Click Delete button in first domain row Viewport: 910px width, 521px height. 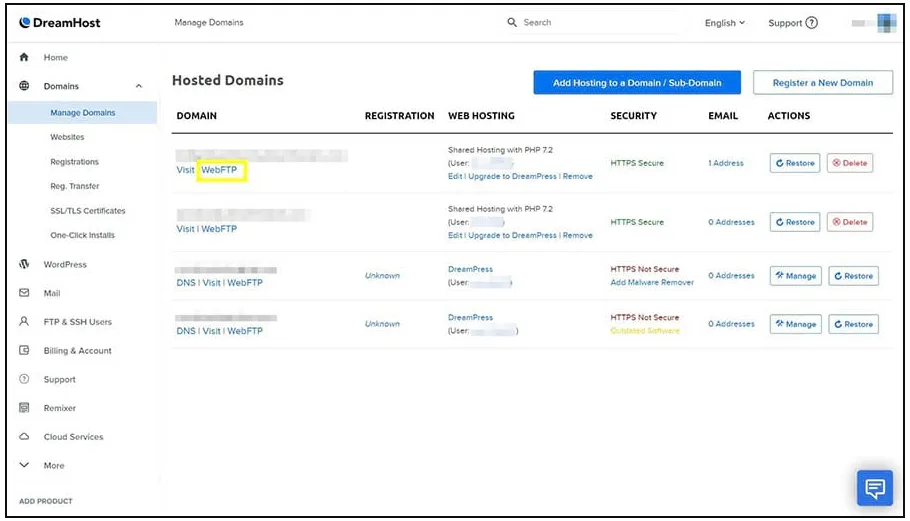pos(850,163)
